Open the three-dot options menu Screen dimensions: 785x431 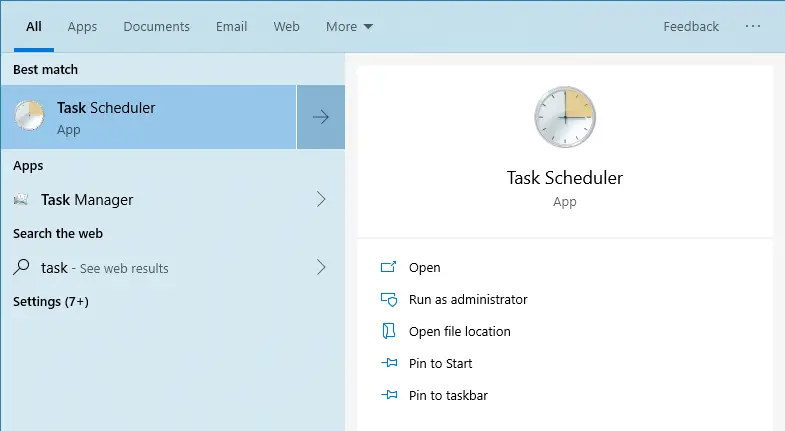pos(753,27)
